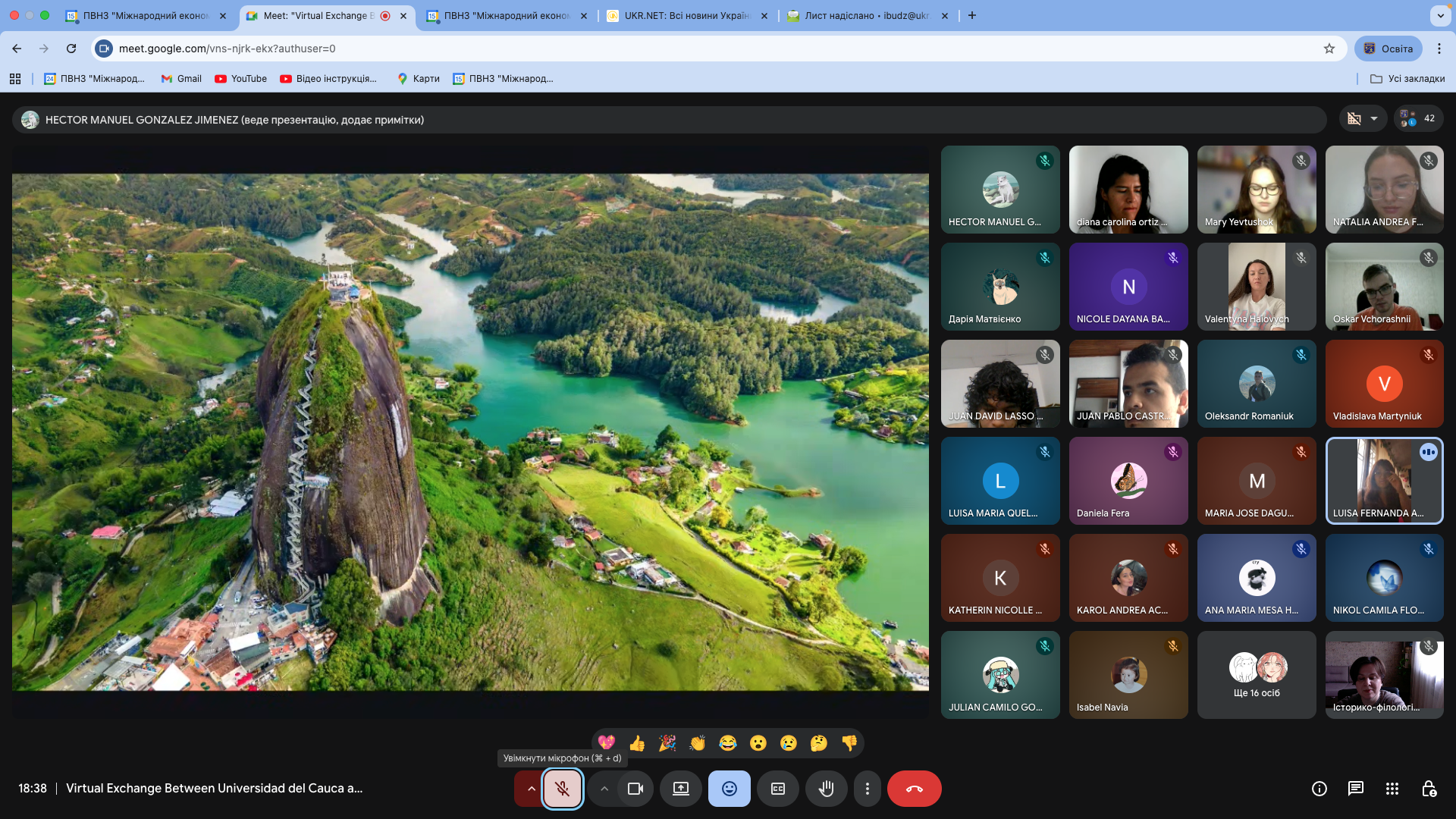Click the Ще 16 осіб participants tile
Screen dimensions: 1456x819
(1256, 675)
